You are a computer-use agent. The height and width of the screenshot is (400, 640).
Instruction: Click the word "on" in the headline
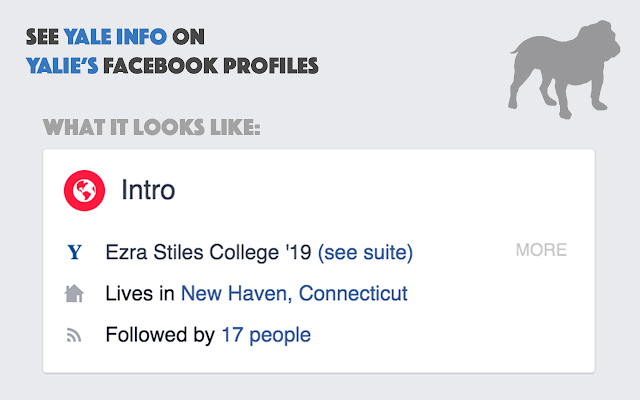coord(188,38)
